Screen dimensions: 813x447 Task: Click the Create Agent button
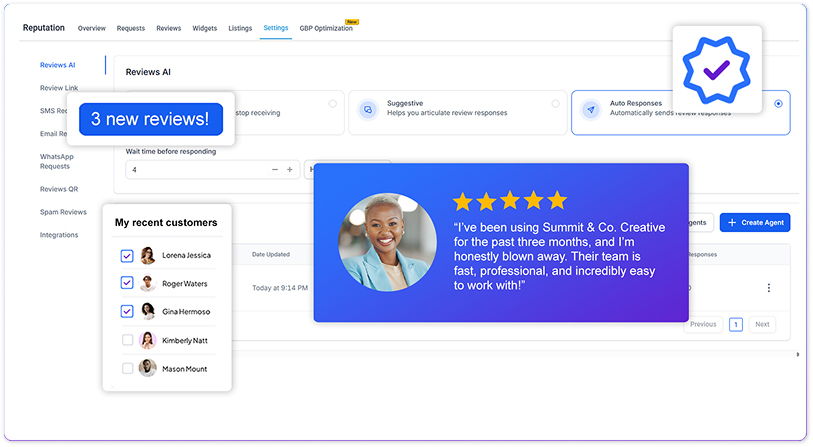(x=755, y=222)
